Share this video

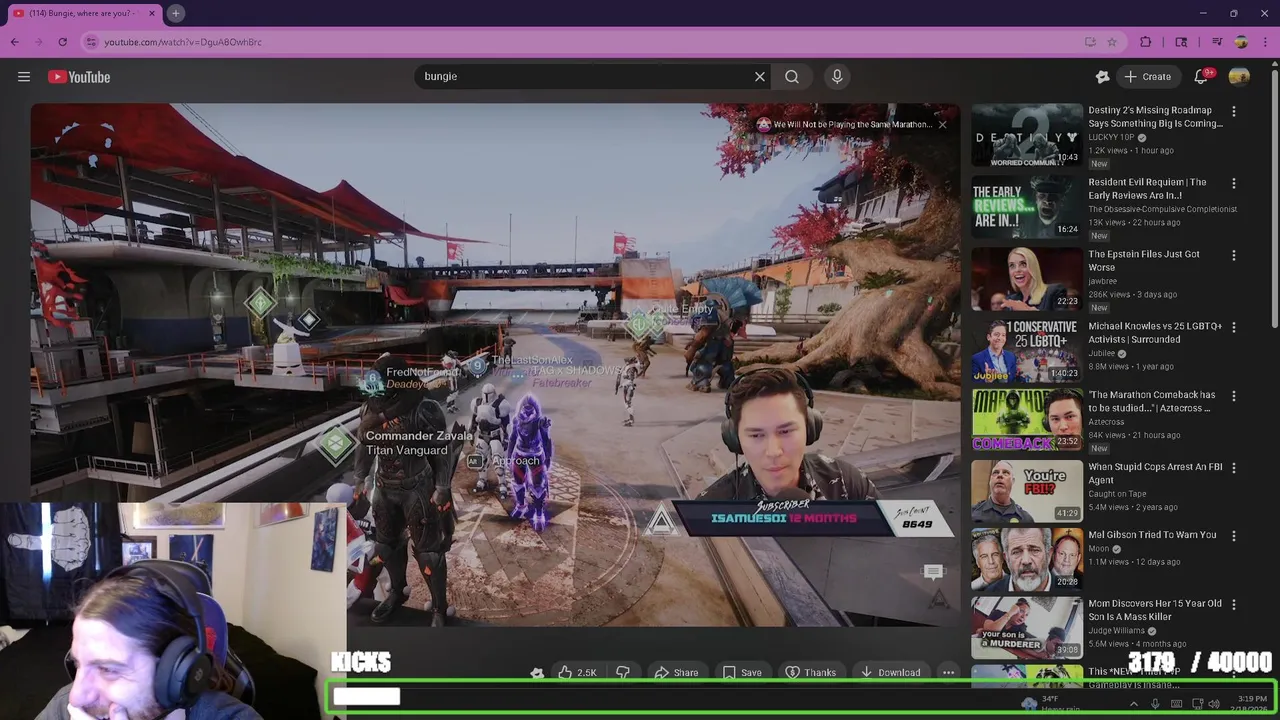point(676,673)
